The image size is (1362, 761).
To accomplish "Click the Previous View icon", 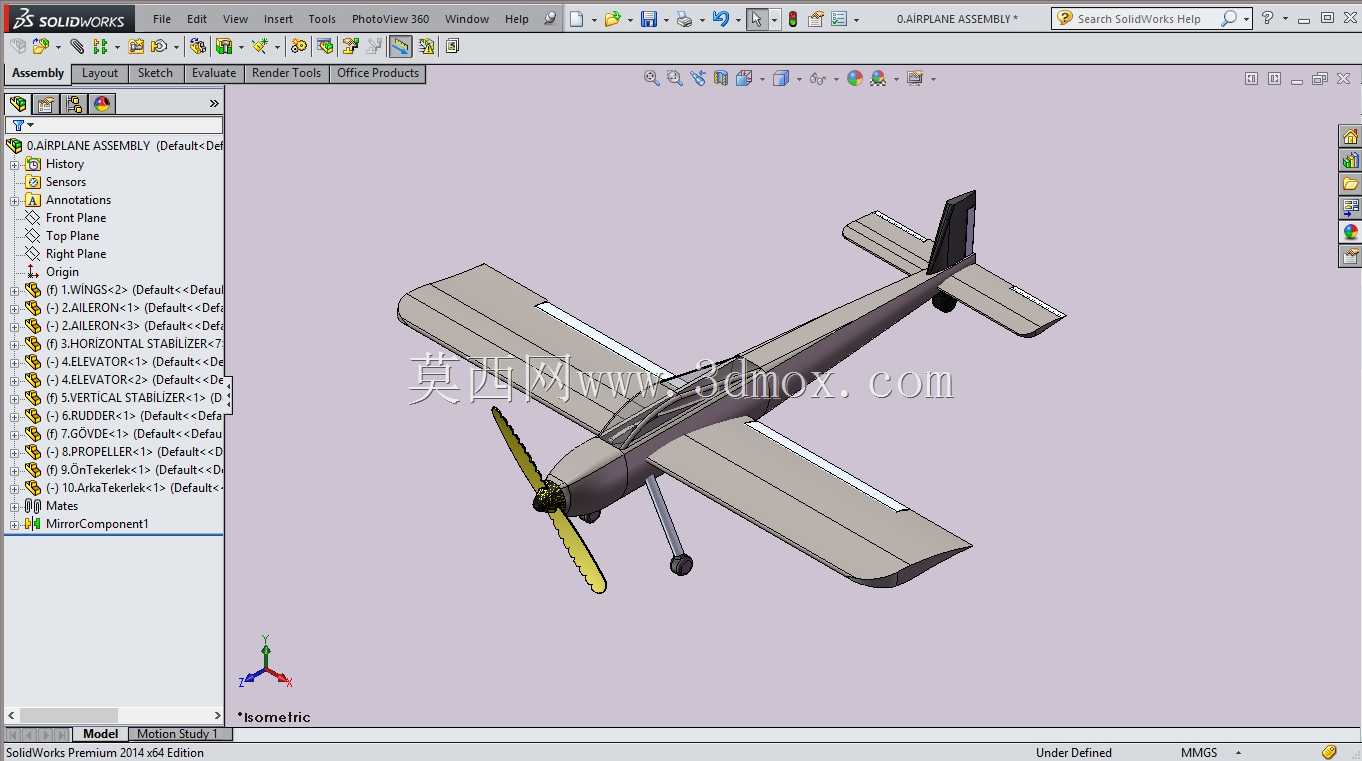I will (x=697, y=78).
